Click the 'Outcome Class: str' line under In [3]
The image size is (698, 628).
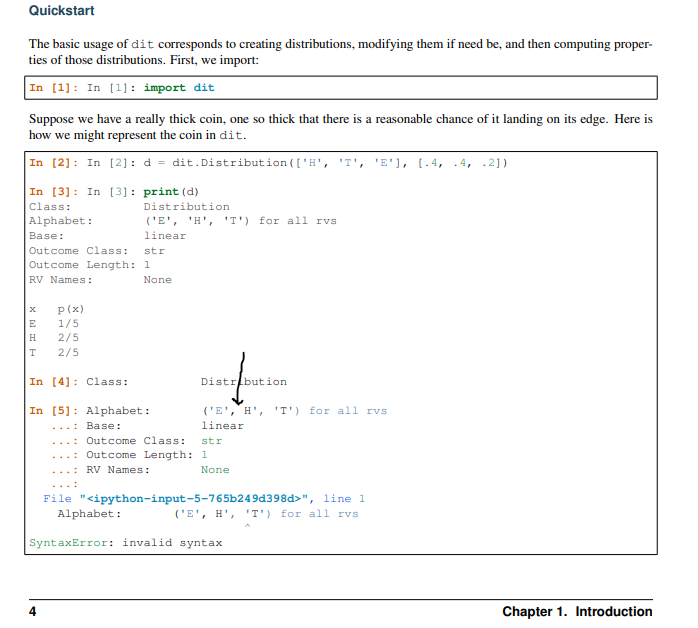pyautogui.click(x=97, y=251)
